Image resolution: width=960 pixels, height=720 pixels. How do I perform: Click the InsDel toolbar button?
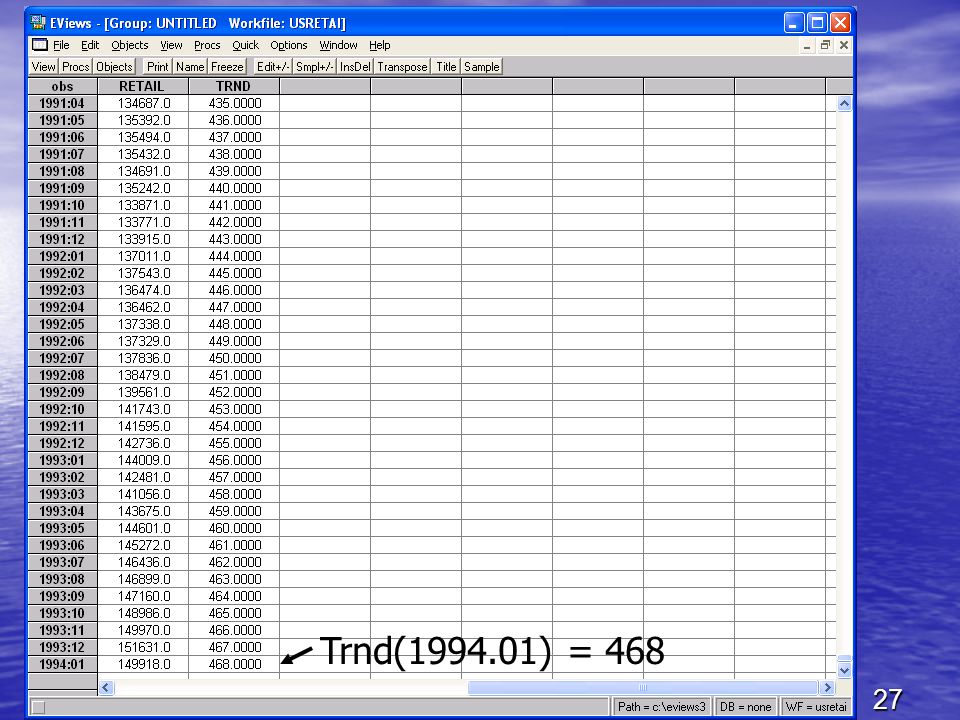point(355,67)
